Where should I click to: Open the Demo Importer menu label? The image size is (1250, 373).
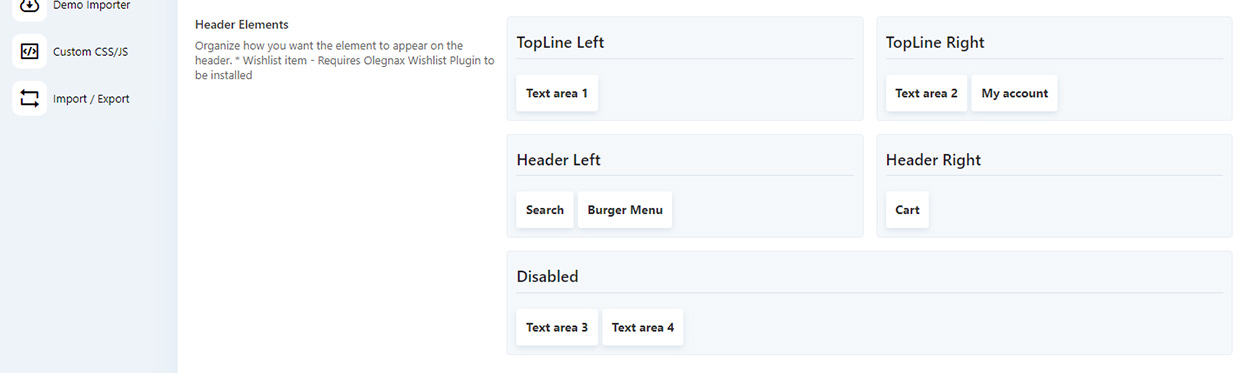(x=91, y=6)
